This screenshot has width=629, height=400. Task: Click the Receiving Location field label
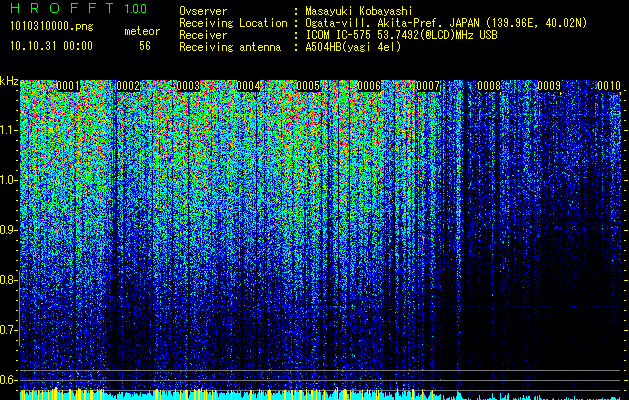coord(233,23)
